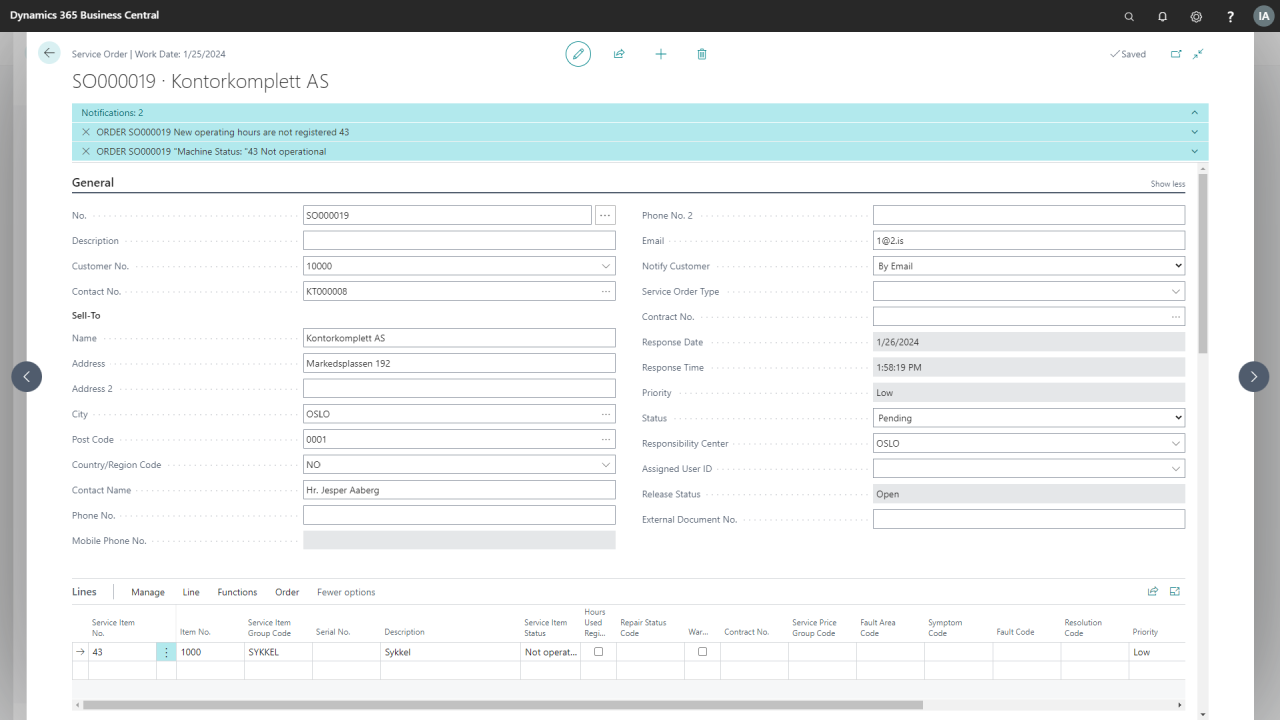Viewport: 1280px width, 720px height.
Task: Open Customer No. dropdown
Action: (x=606, y=266)
